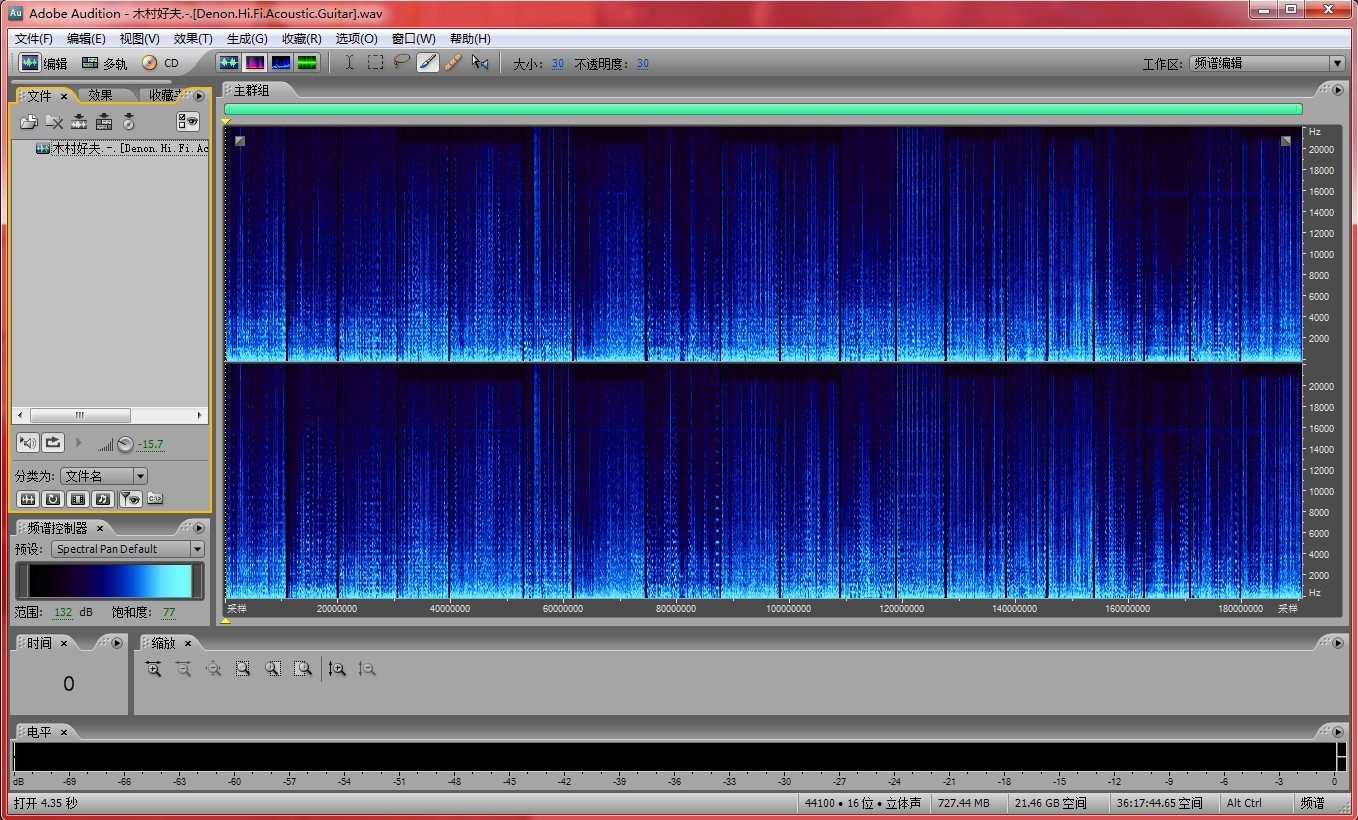The image size is (1358, 820).
Task: Toggle Show MIDI Files filter button
Action: (103, 498)
